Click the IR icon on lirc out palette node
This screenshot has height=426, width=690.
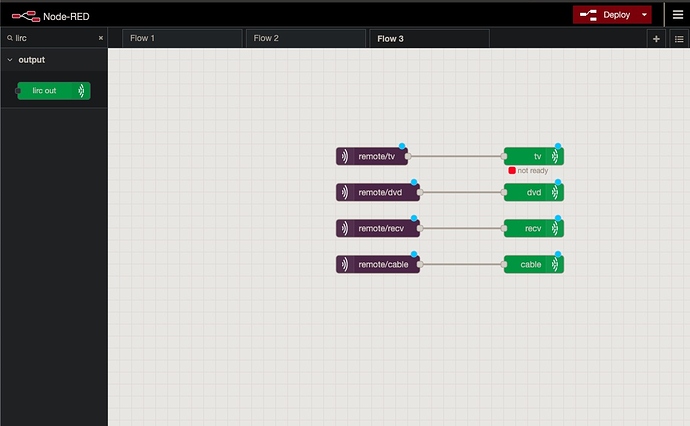pos(81,91)
